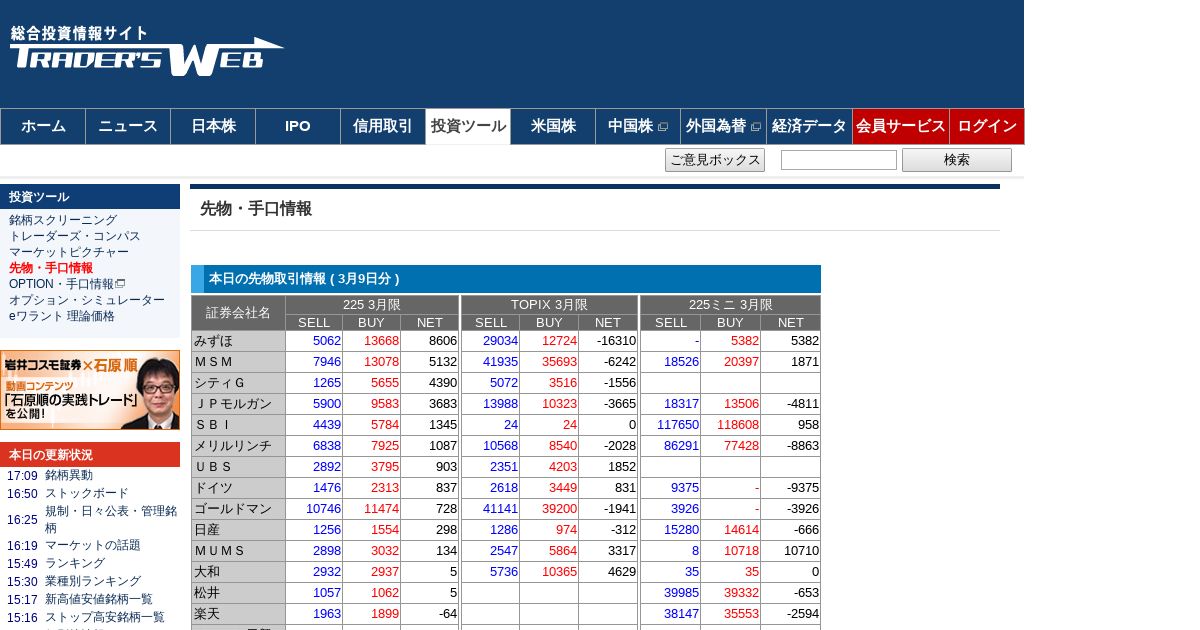
Task: Open 銘柄スクリーニング in the sidebar
Action: point(63,220)
